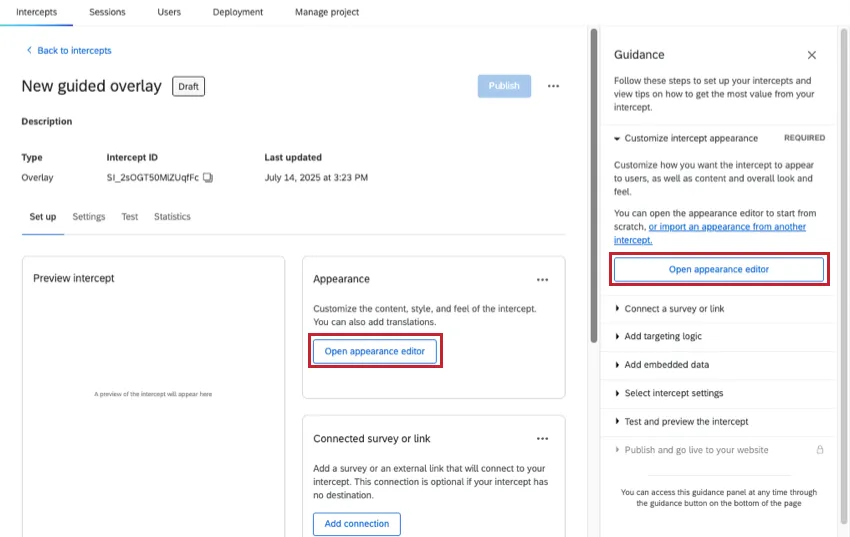Open the Sessions tab
850x537 pixels.
(107, 12)
